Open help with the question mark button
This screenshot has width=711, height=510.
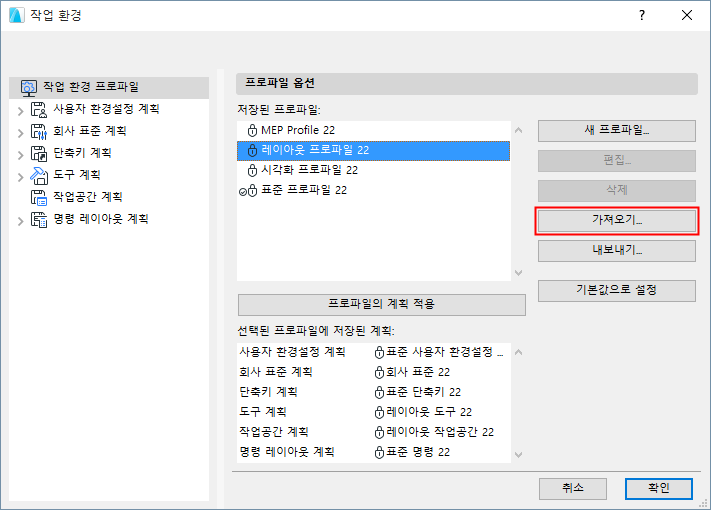pyautogui.click(x=642, y=15)
